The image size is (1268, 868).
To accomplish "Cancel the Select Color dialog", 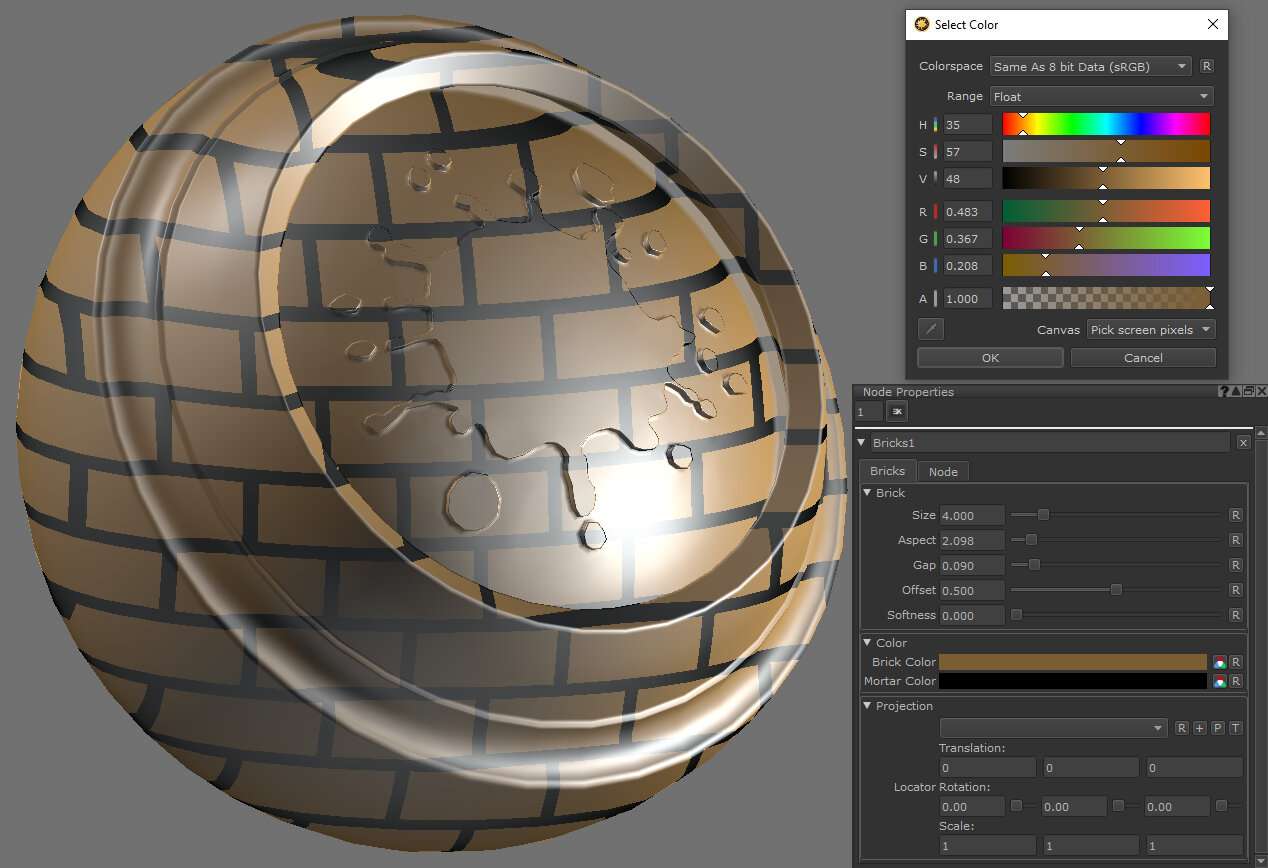I will coord(1143,358).
